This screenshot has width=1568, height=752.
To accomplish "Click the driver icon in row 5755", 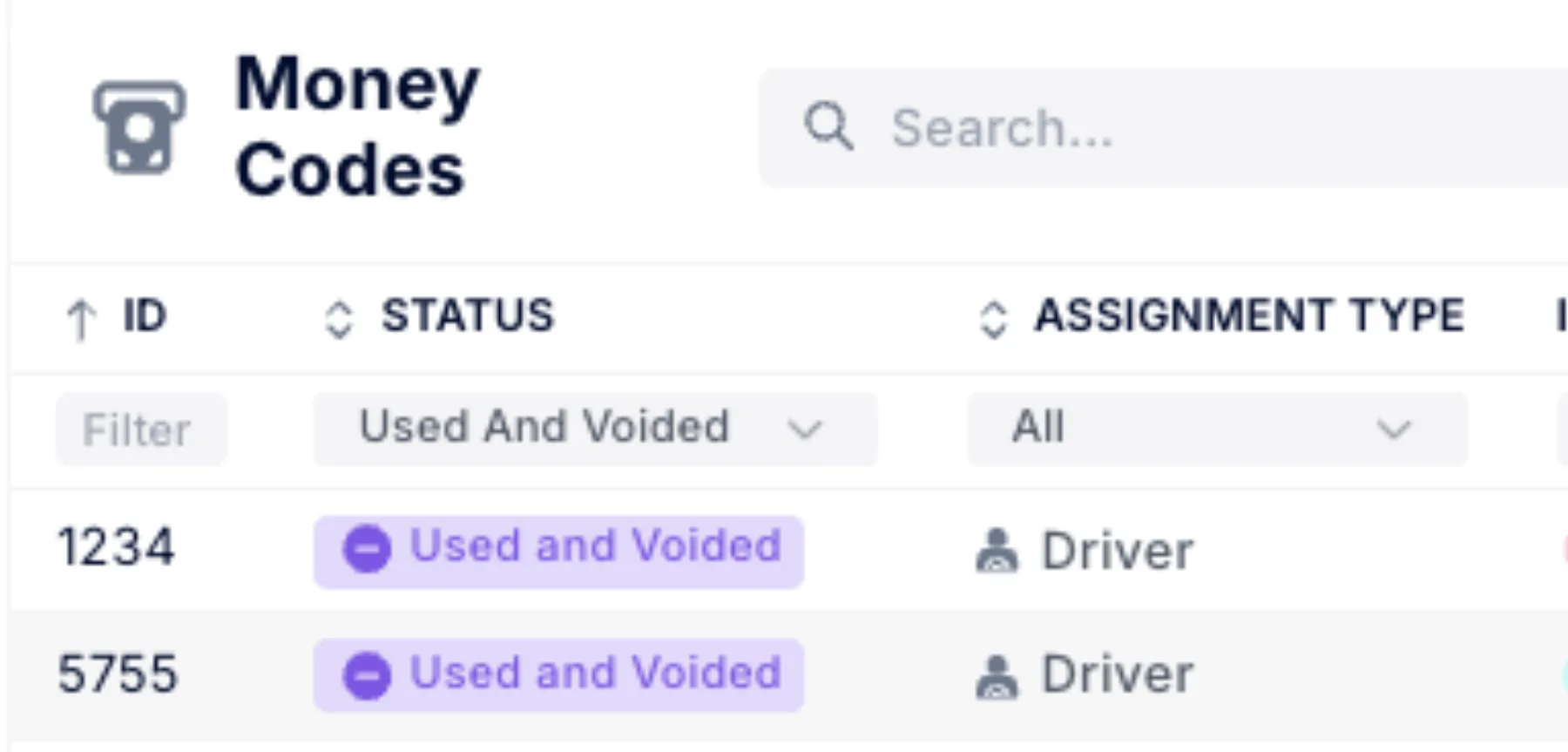I will [x=997, y=676].
